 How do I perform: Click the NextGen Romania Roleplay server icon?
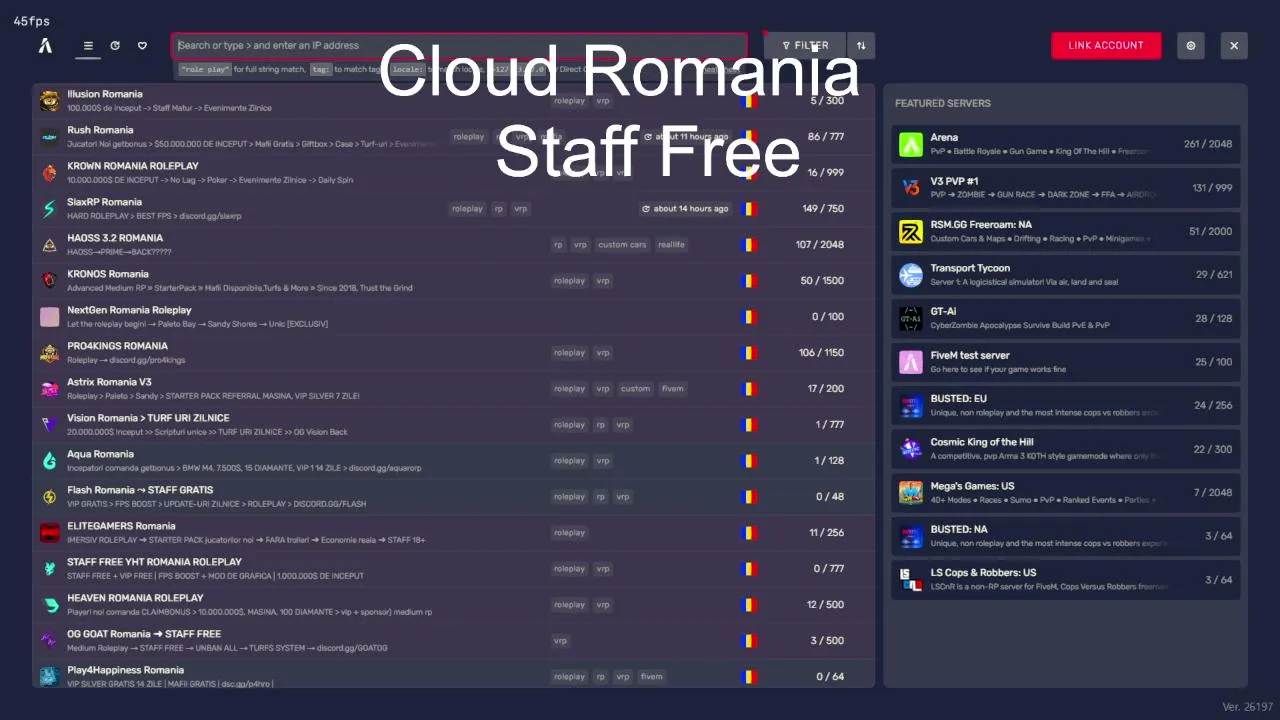point(49,317)
